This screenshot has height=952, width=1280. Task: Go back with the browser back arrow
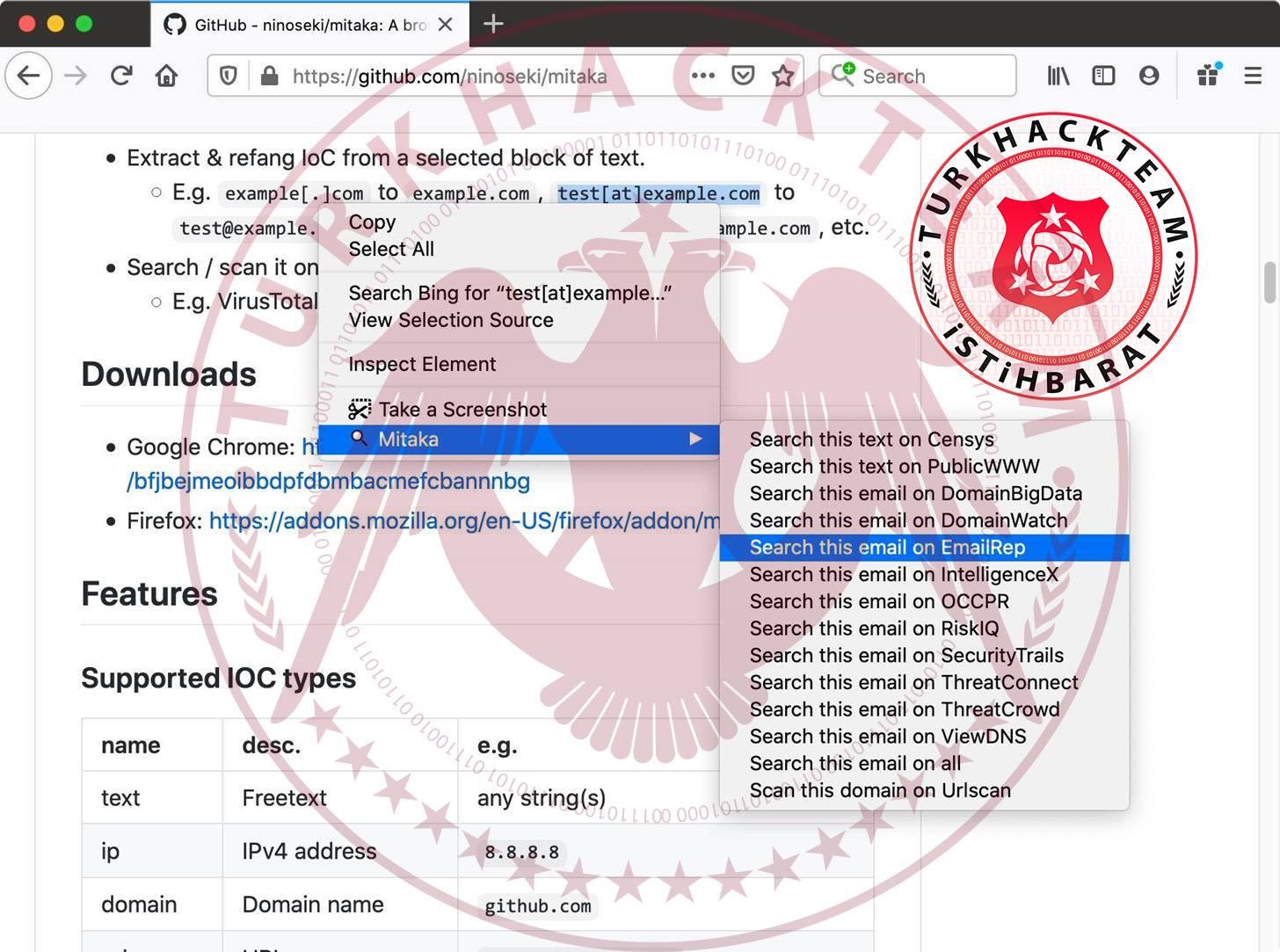29,76
